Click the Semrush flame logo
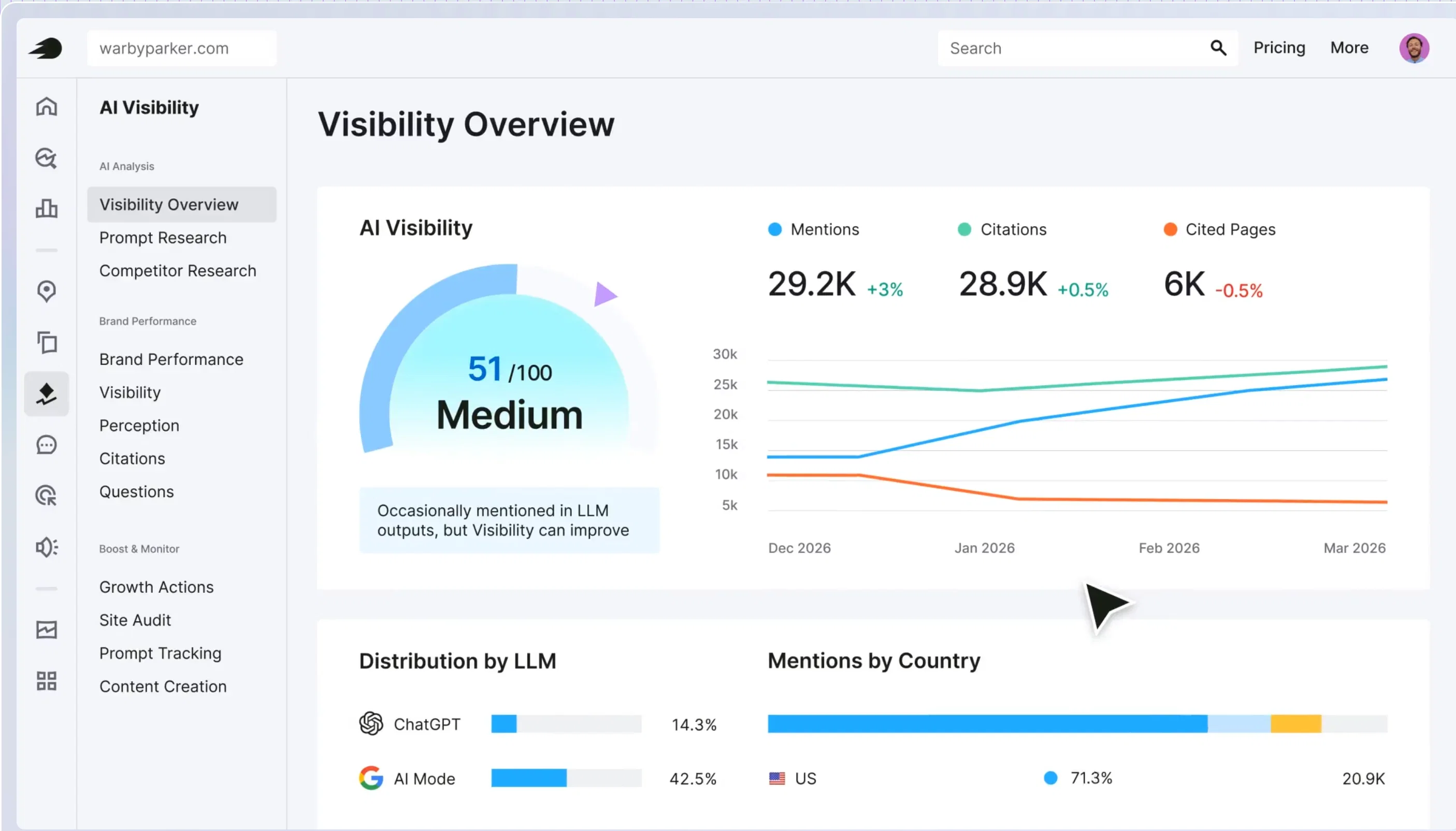Screen dimensions: 1456x831 (45, 49)
